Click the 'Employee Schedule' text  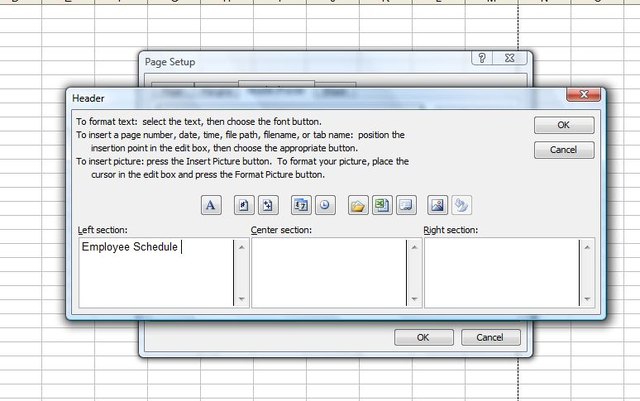[x=129, y=247]
